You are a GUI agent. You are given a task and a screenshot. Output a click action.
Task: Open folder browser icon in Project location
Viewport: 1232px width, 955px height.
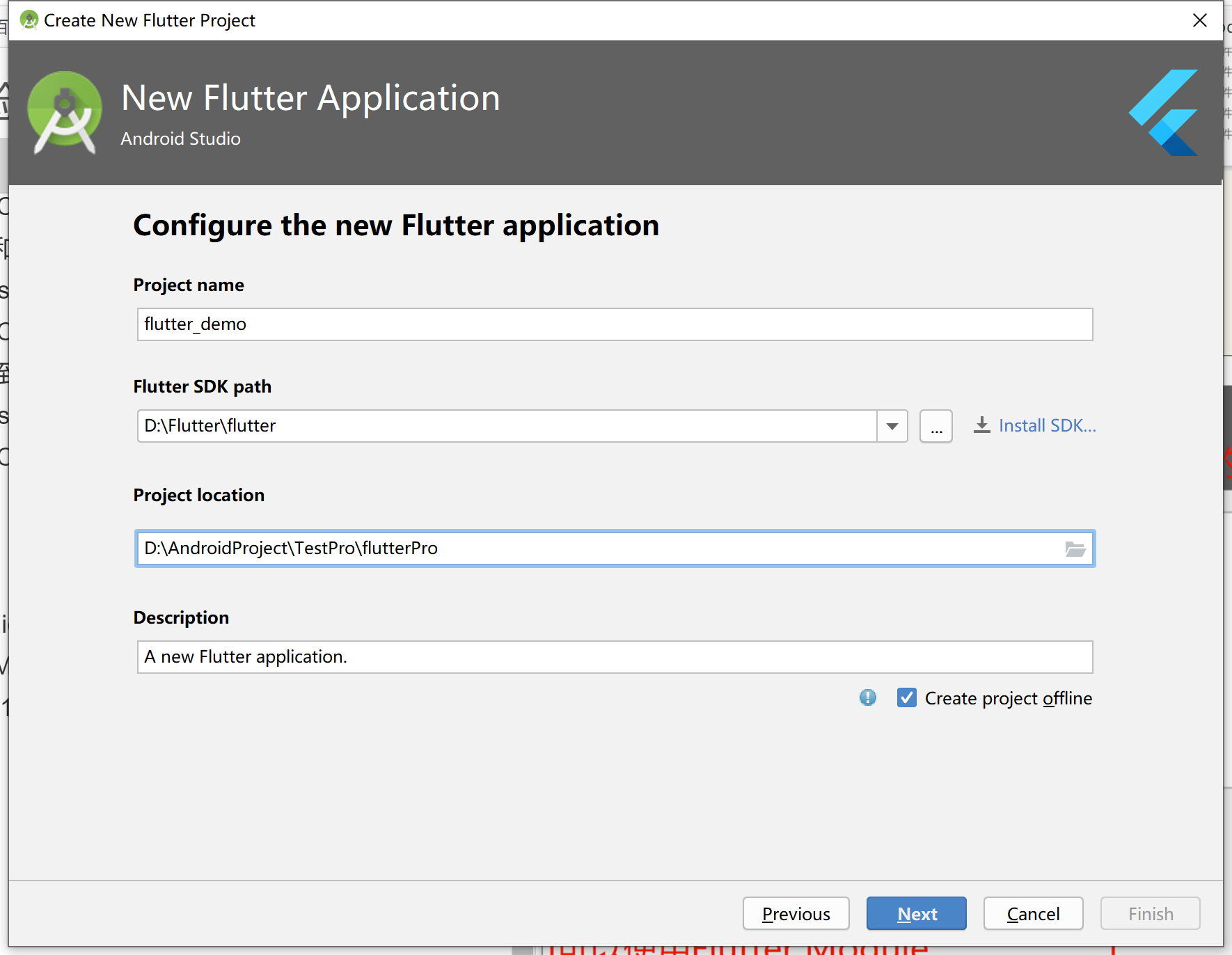pyautogui.click(x=1075, y=549)
